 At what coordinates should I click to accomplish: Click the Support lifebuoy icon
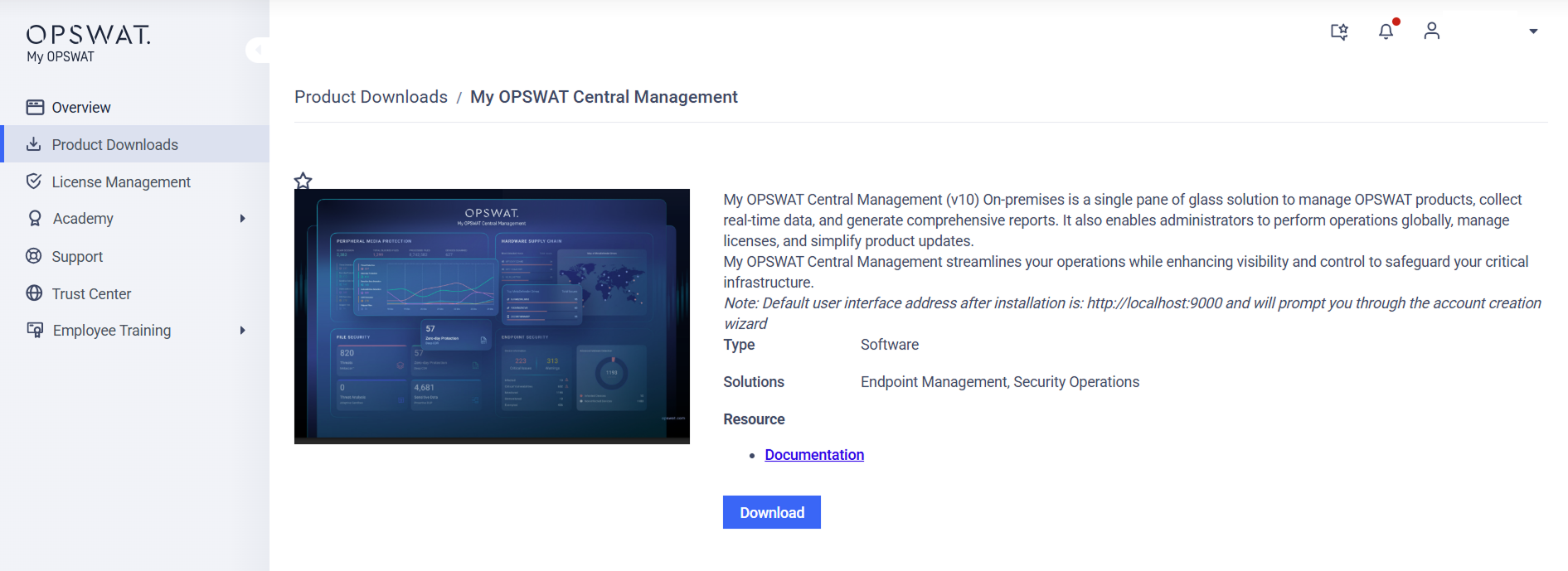(x=34, y=256)
